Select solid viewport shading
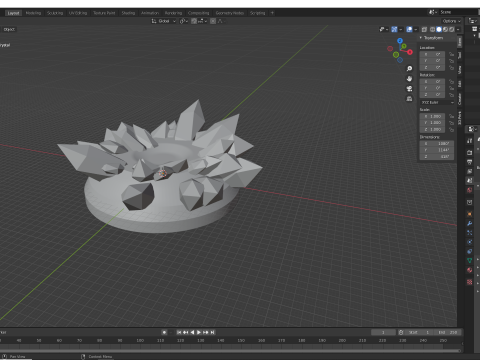 [439, 29]
